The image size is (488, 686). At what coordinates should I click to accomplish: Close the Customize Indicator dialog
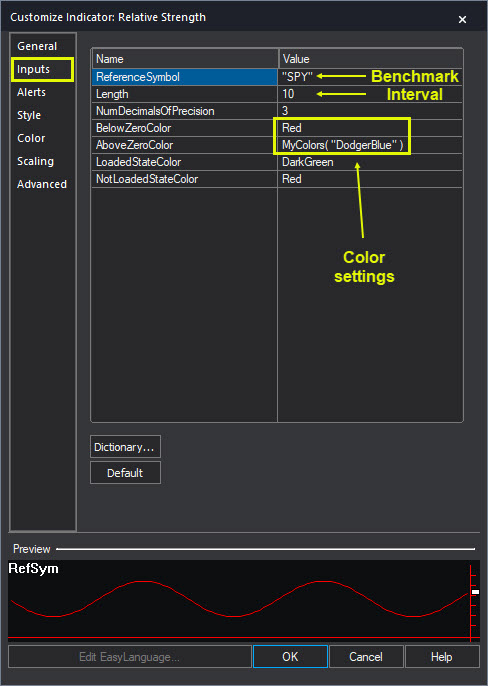tap(462, 19)
